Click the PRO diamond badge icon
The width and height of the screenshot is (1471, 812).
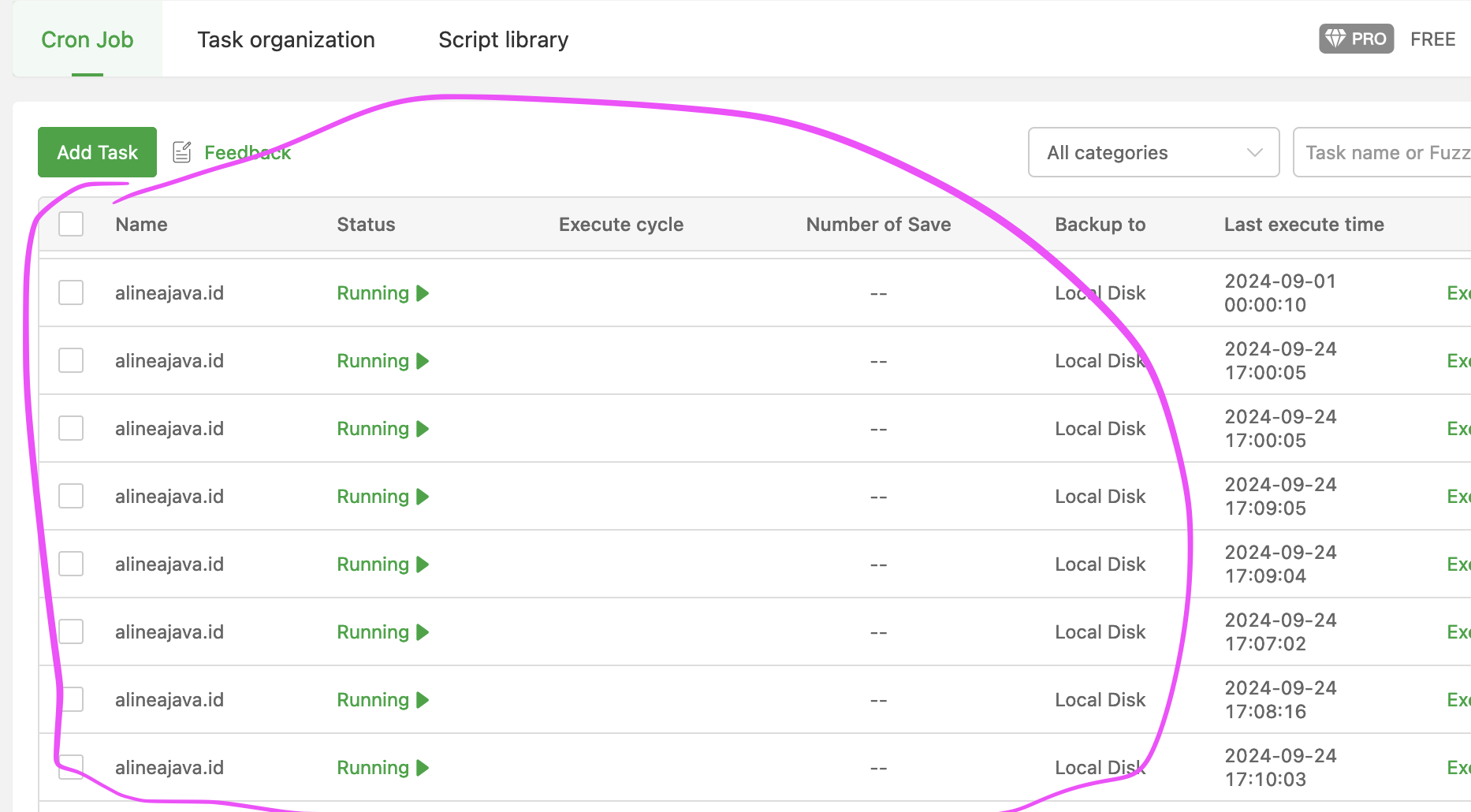(x=1335, y=39)
